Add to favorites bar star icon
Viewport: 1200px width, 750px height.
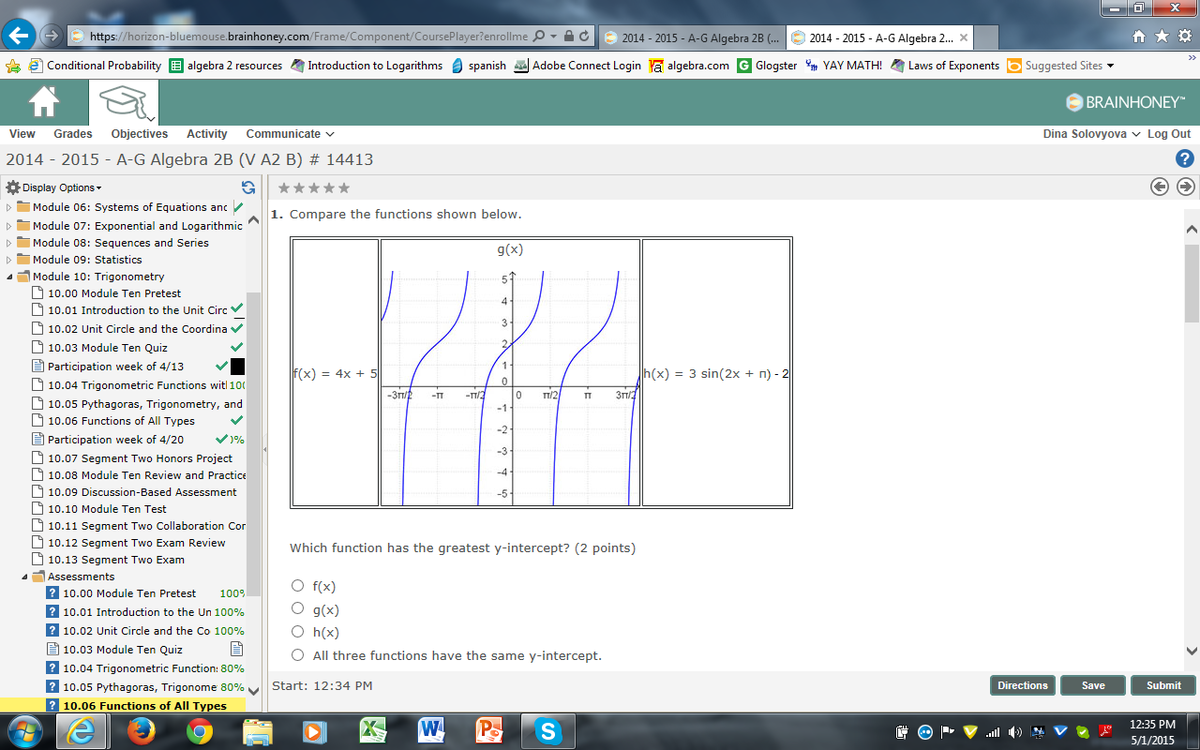tap(13, 65)
